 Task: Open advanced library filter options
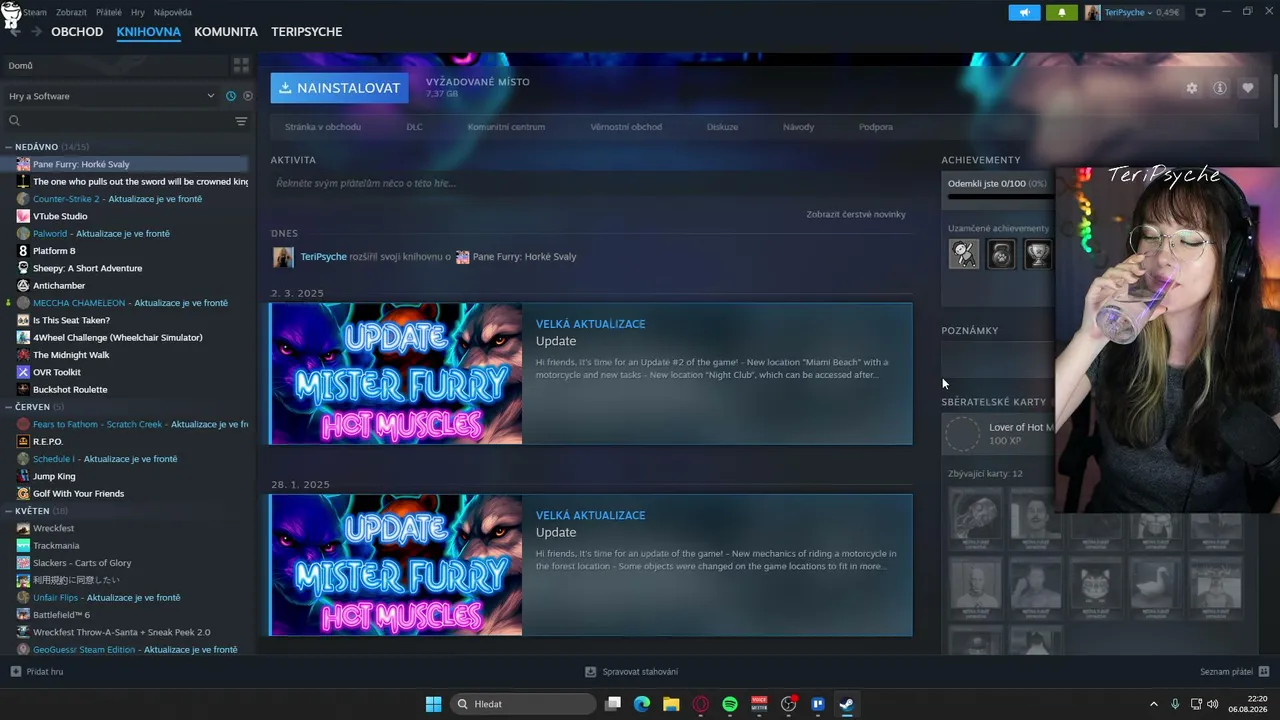(241, 121)
